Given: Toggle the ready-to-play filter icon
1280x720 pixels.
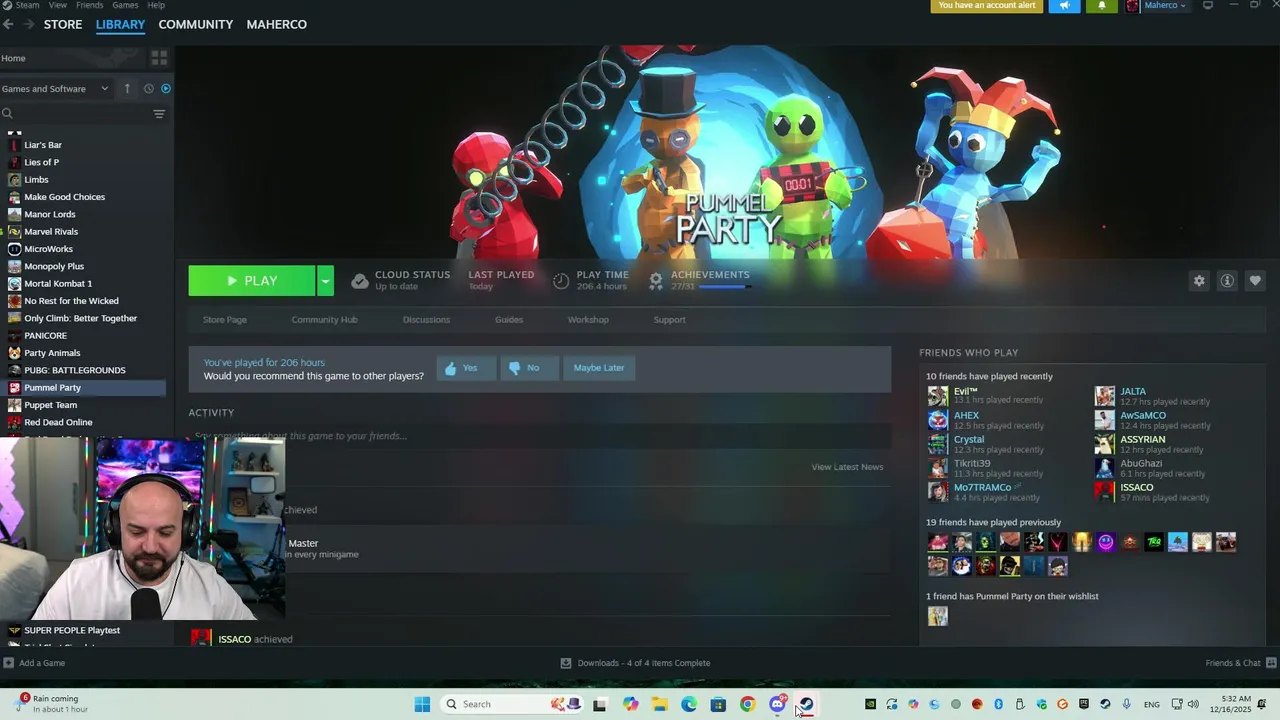Looking at the screenshot, I should tap(166, 89).
